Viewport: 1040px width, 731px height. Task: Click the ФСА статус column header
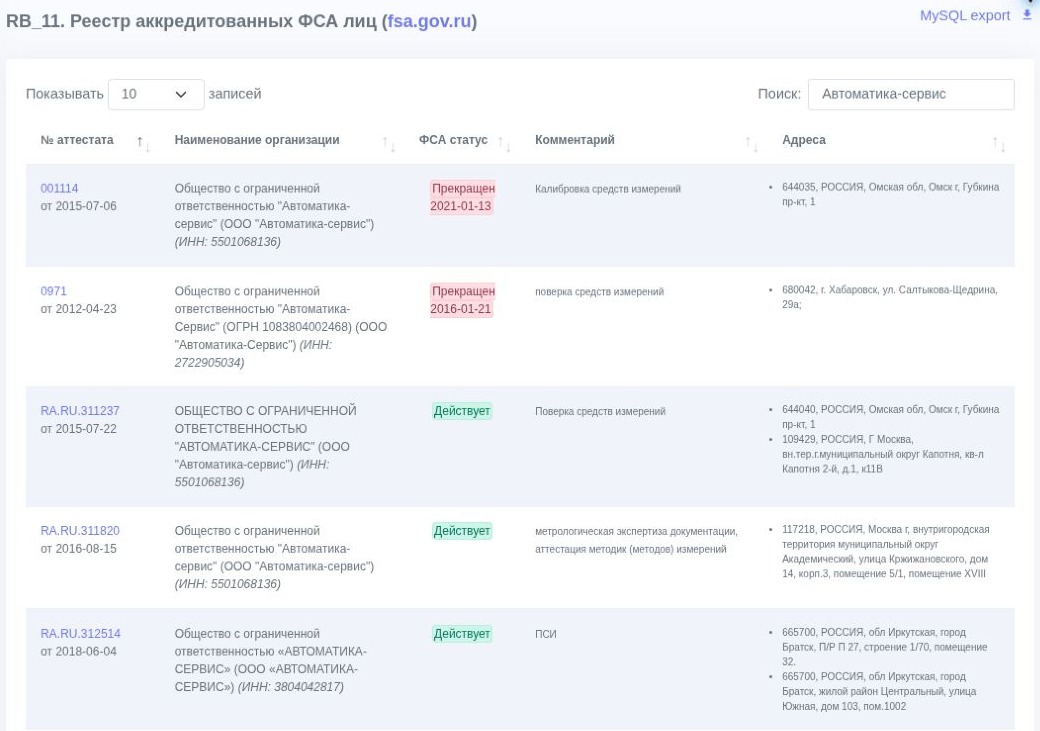453,140
